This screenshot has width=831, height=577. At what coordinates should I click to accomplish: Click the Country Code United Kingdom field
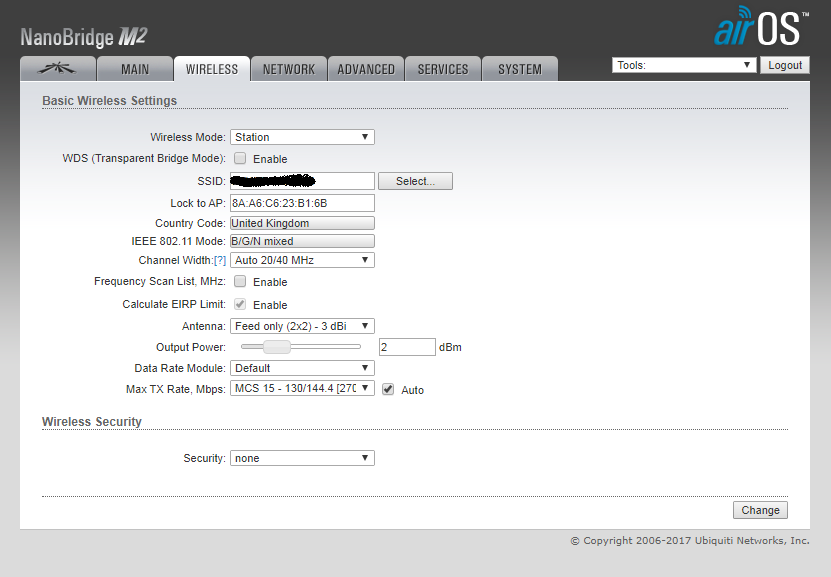click(302, 223)
